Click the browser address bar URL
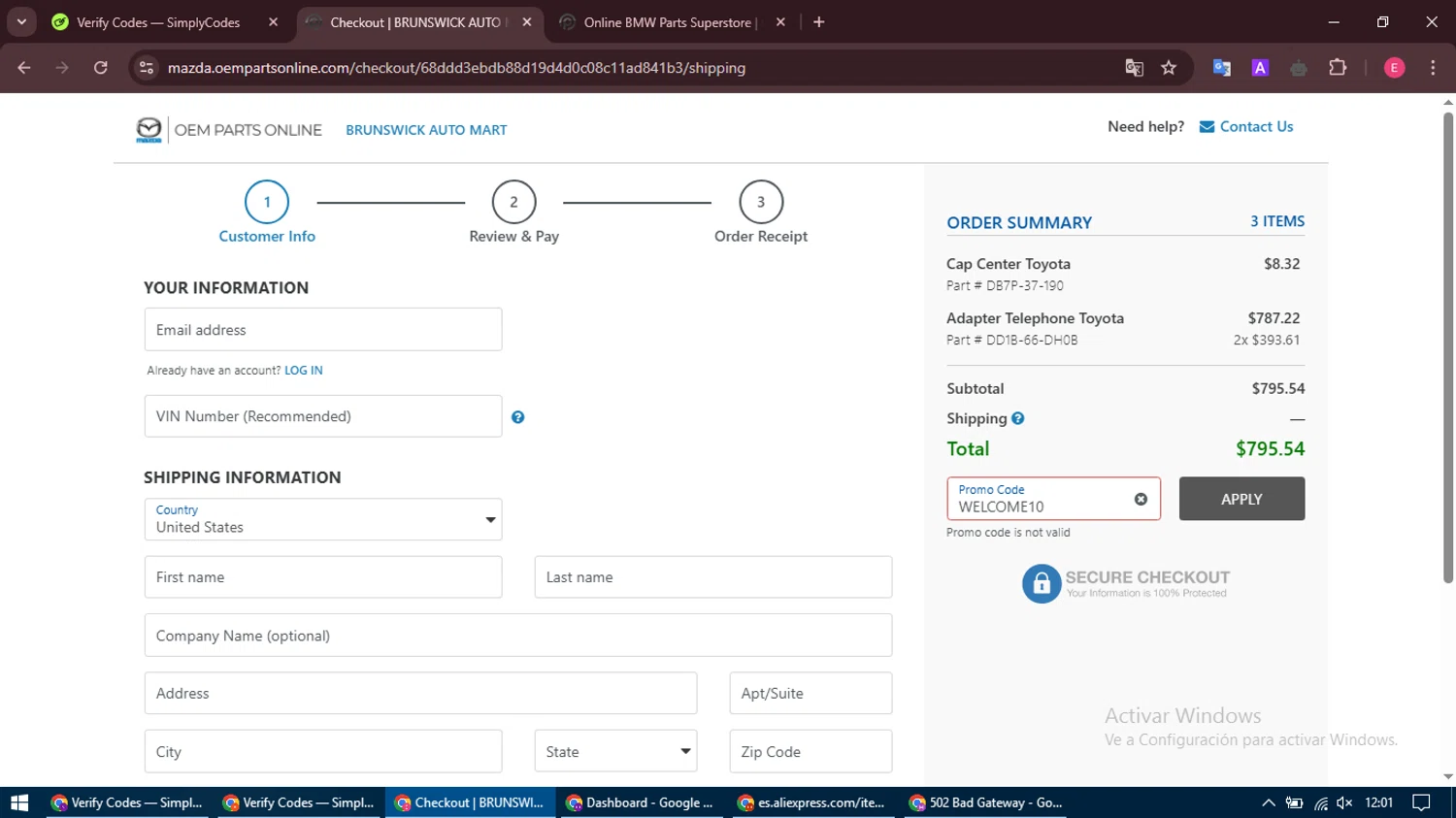Screen dimensions: 1456x818 pyautogui.click(x=456, y=68)
